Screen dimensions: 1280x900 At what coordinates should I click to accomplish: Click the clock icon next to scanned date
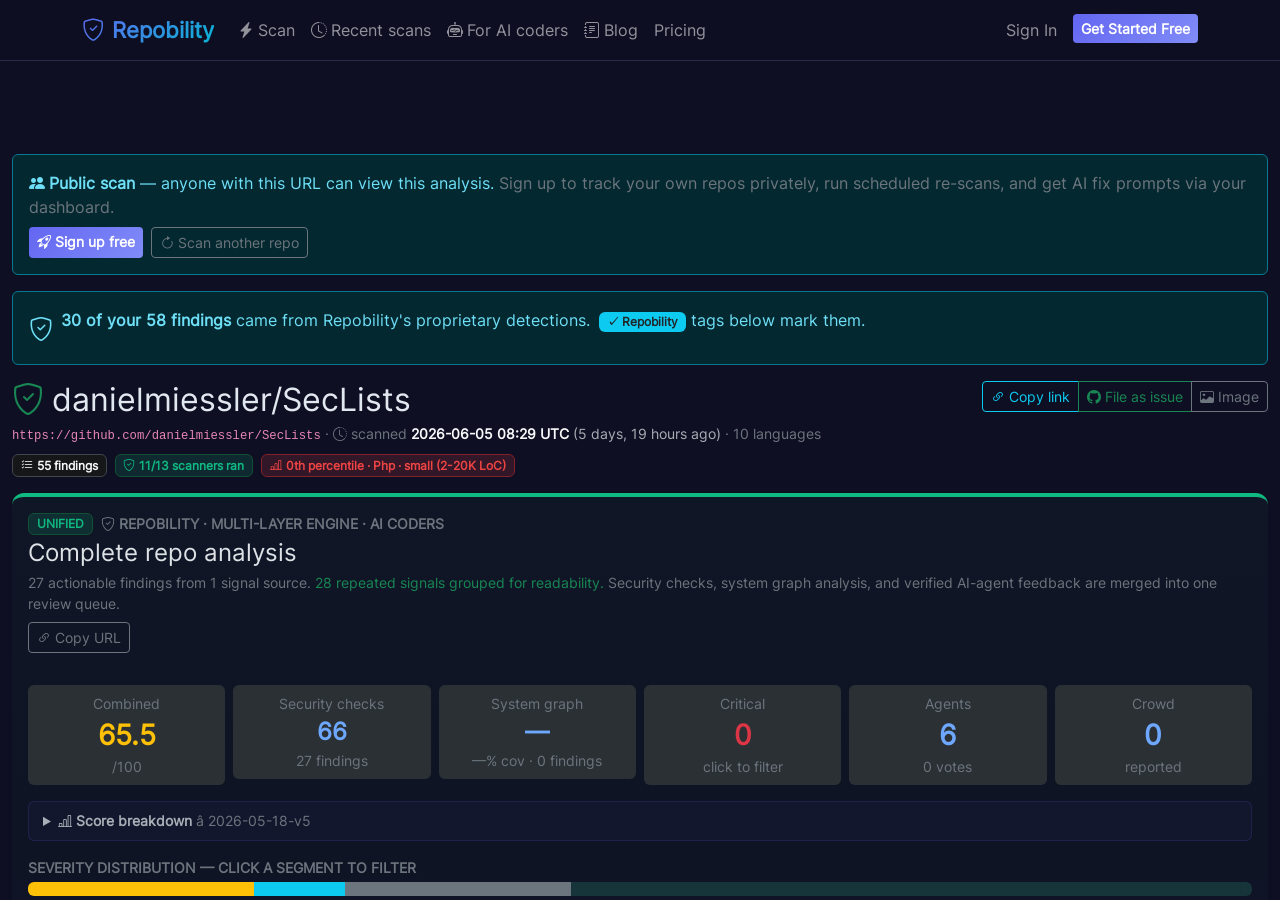click(x=340, y=434)
